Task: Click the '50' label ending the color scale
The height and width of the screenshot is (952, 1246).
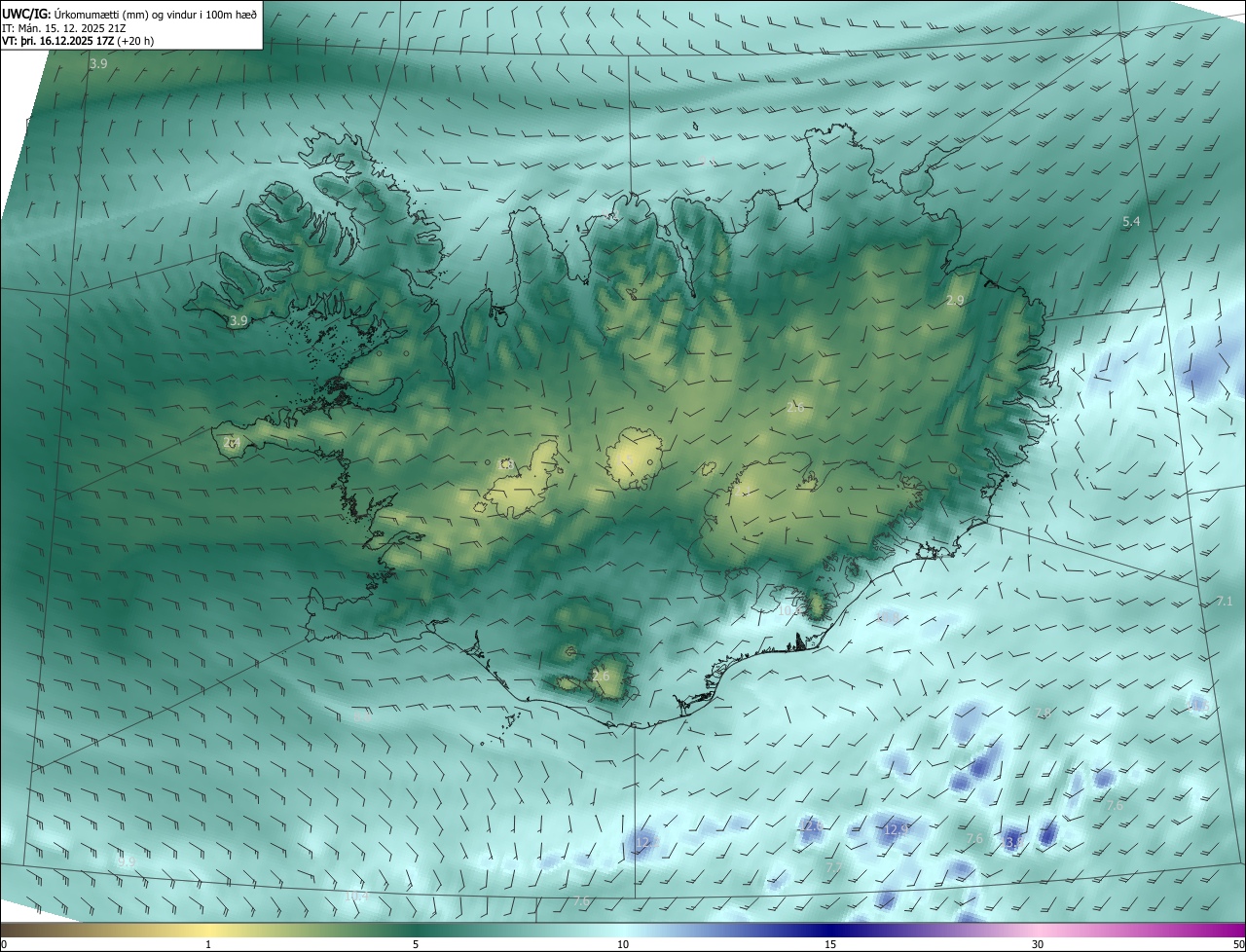Action: click(1237, 944)
